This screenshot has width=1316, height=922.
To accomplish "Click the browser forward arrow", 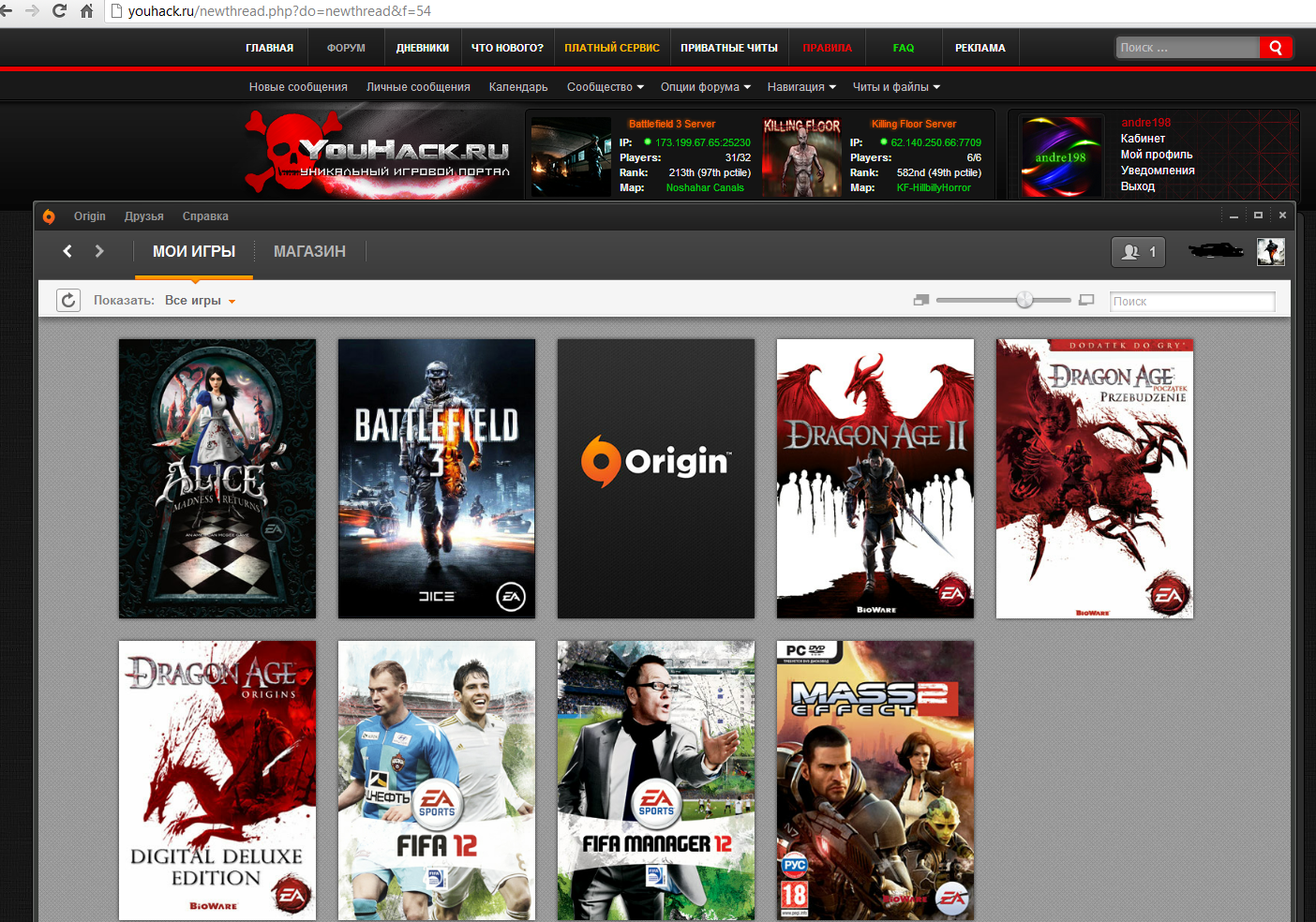I will (33, 10).
